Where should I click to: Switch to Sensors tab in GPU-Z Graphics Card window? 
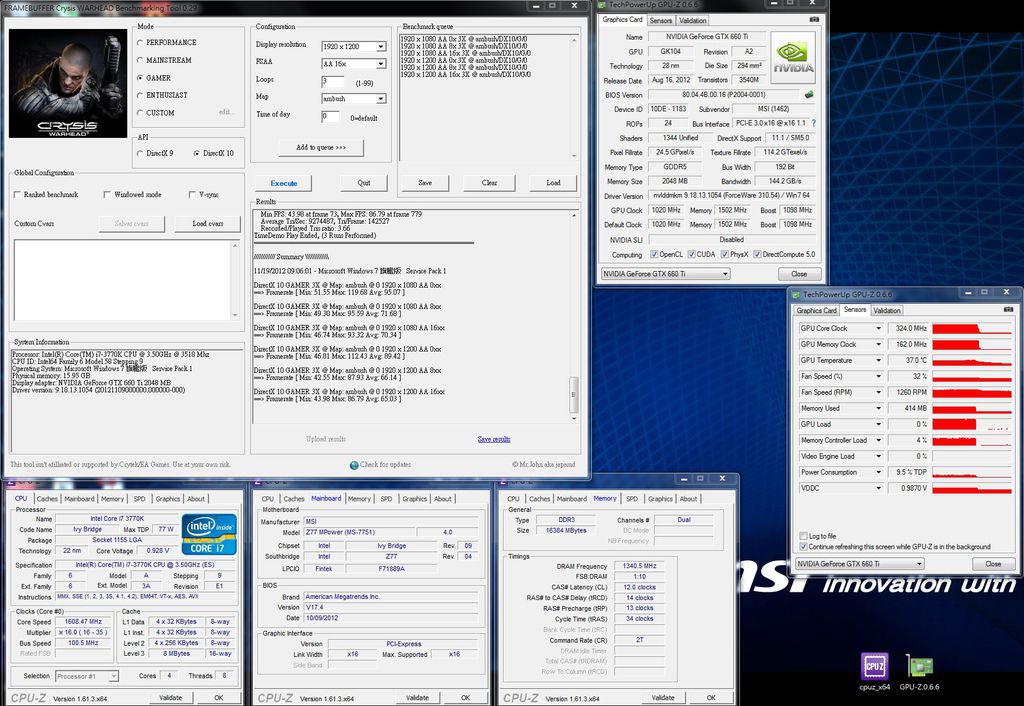point(660,20)
